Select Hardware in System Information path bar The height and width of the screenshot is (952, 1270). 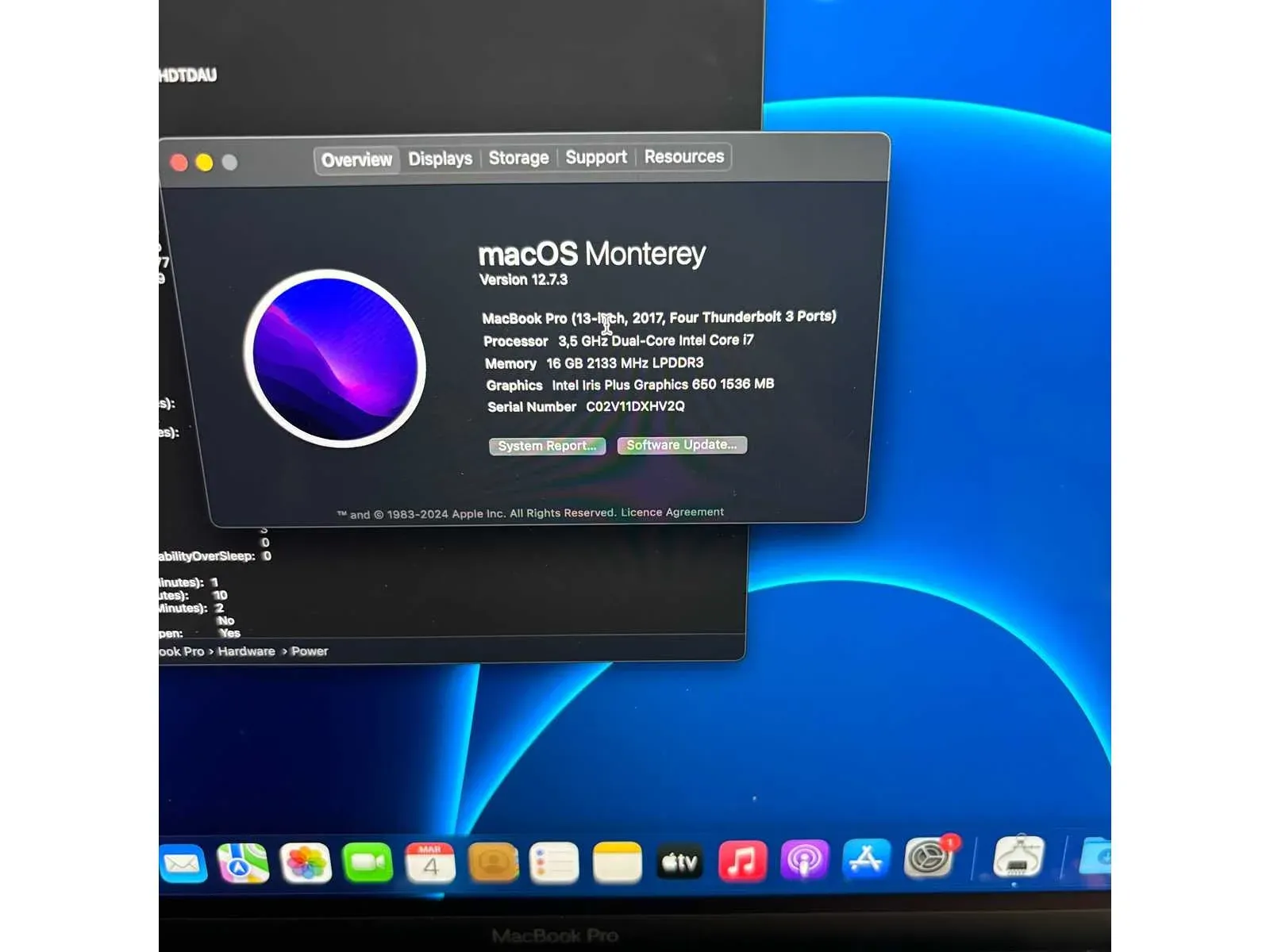(246, 651)
